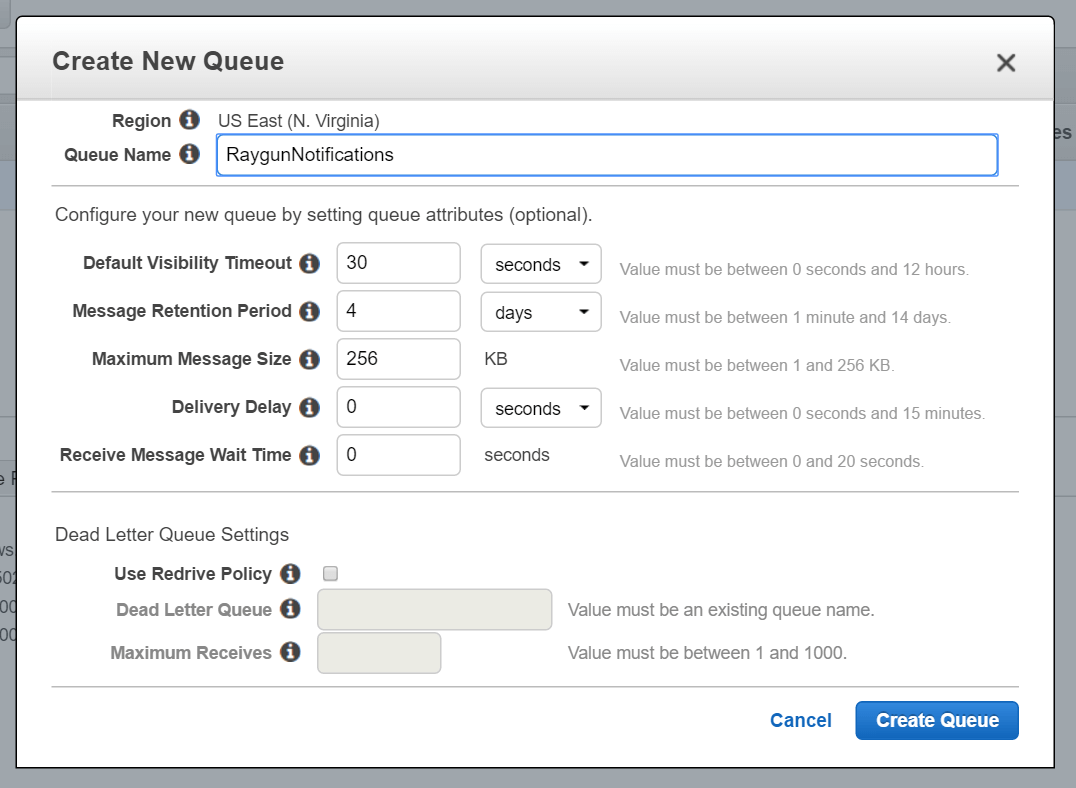Click the Queue Name info icon
The image size is (1076, 788).
tap(190, 155)
